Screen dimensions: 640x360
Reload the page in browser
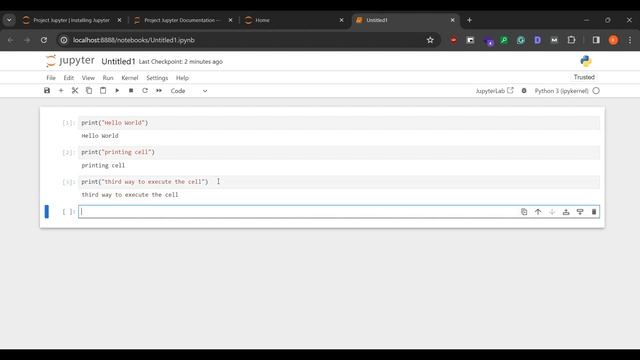click(44, 40)
